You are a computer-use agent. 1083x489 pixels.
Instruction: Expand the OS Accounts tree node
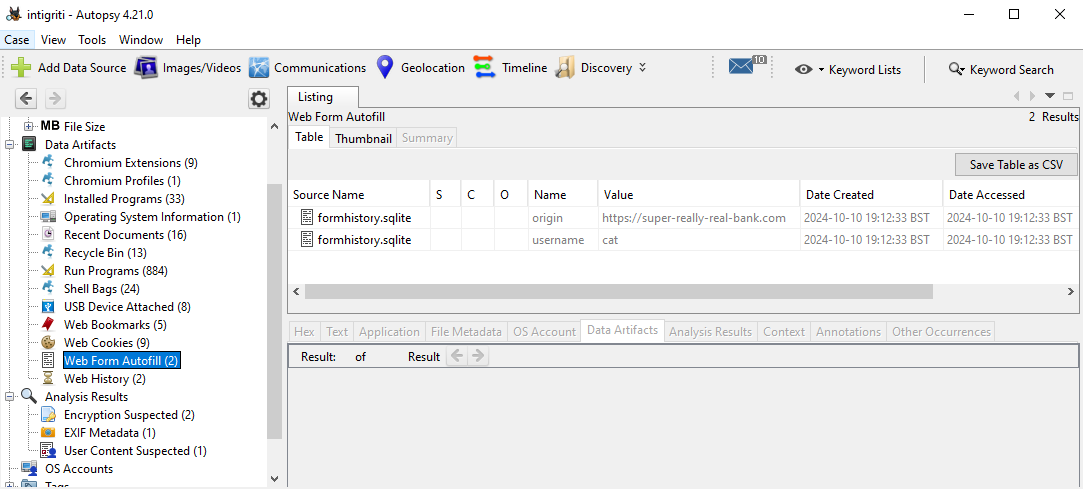coord(10,469)
